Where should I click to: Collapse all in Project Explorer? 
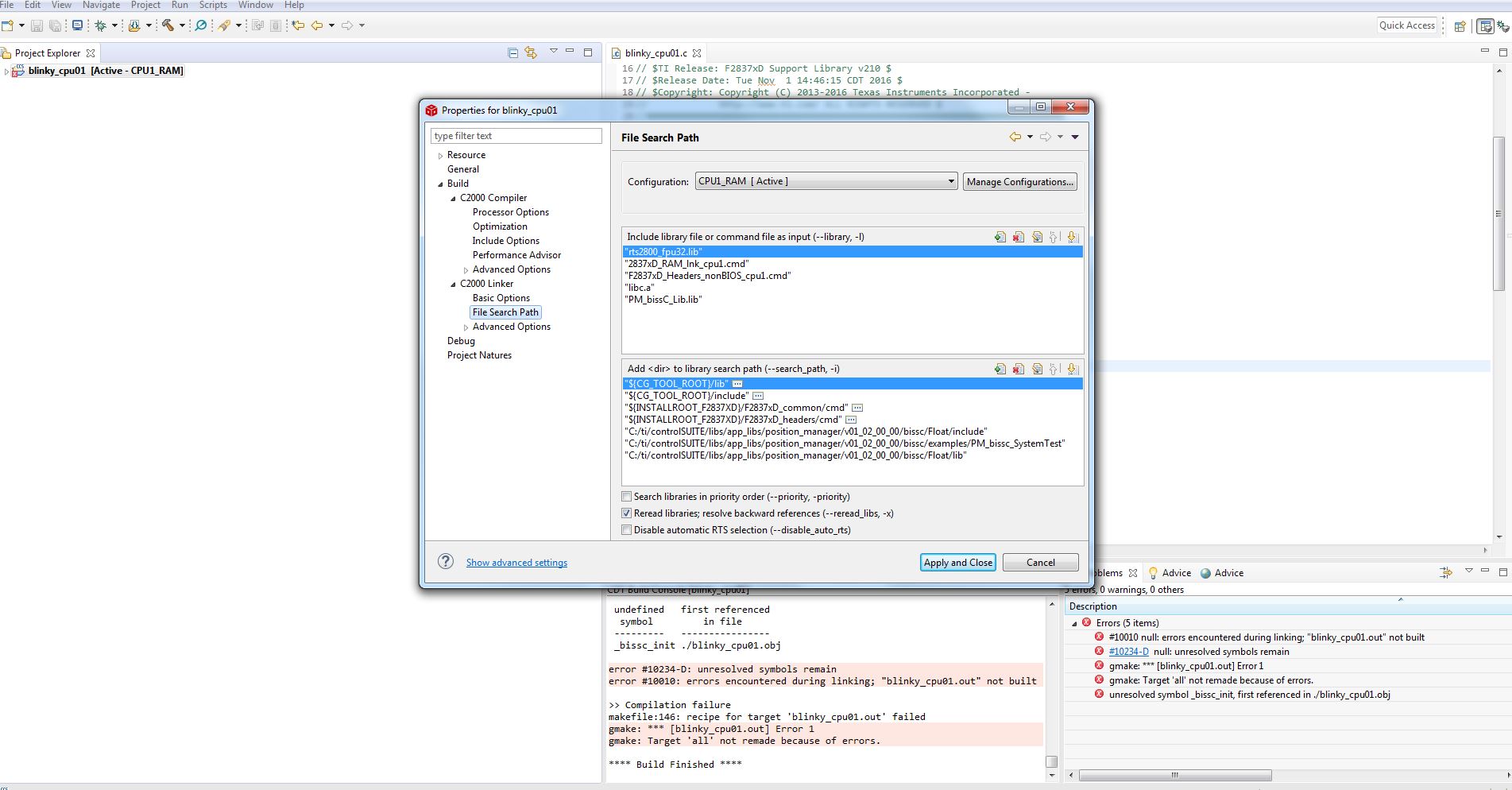pos(513,52)
